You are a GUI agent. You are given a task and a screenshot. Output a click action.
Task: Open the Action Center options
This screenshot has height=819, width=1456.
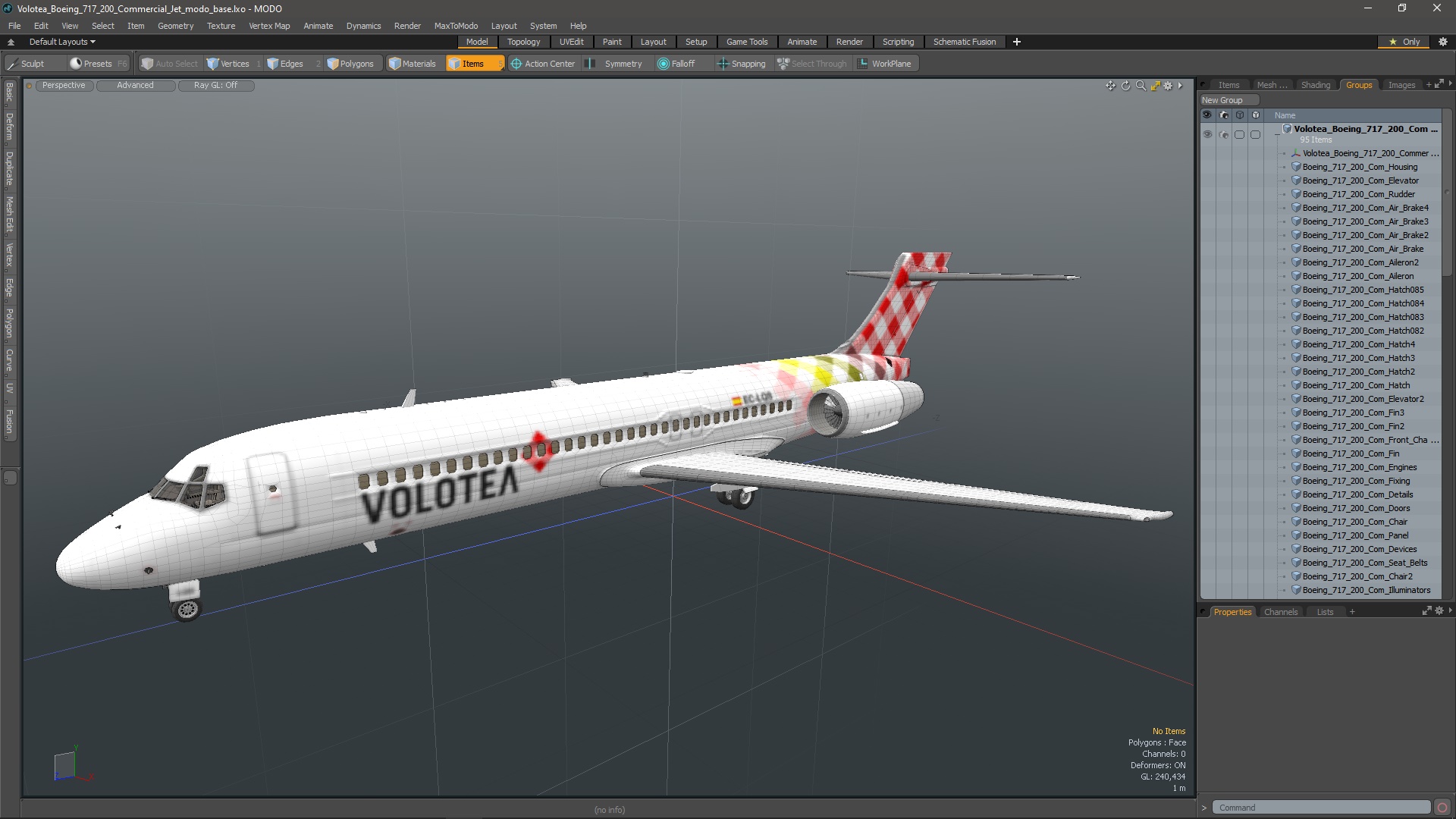543,64
